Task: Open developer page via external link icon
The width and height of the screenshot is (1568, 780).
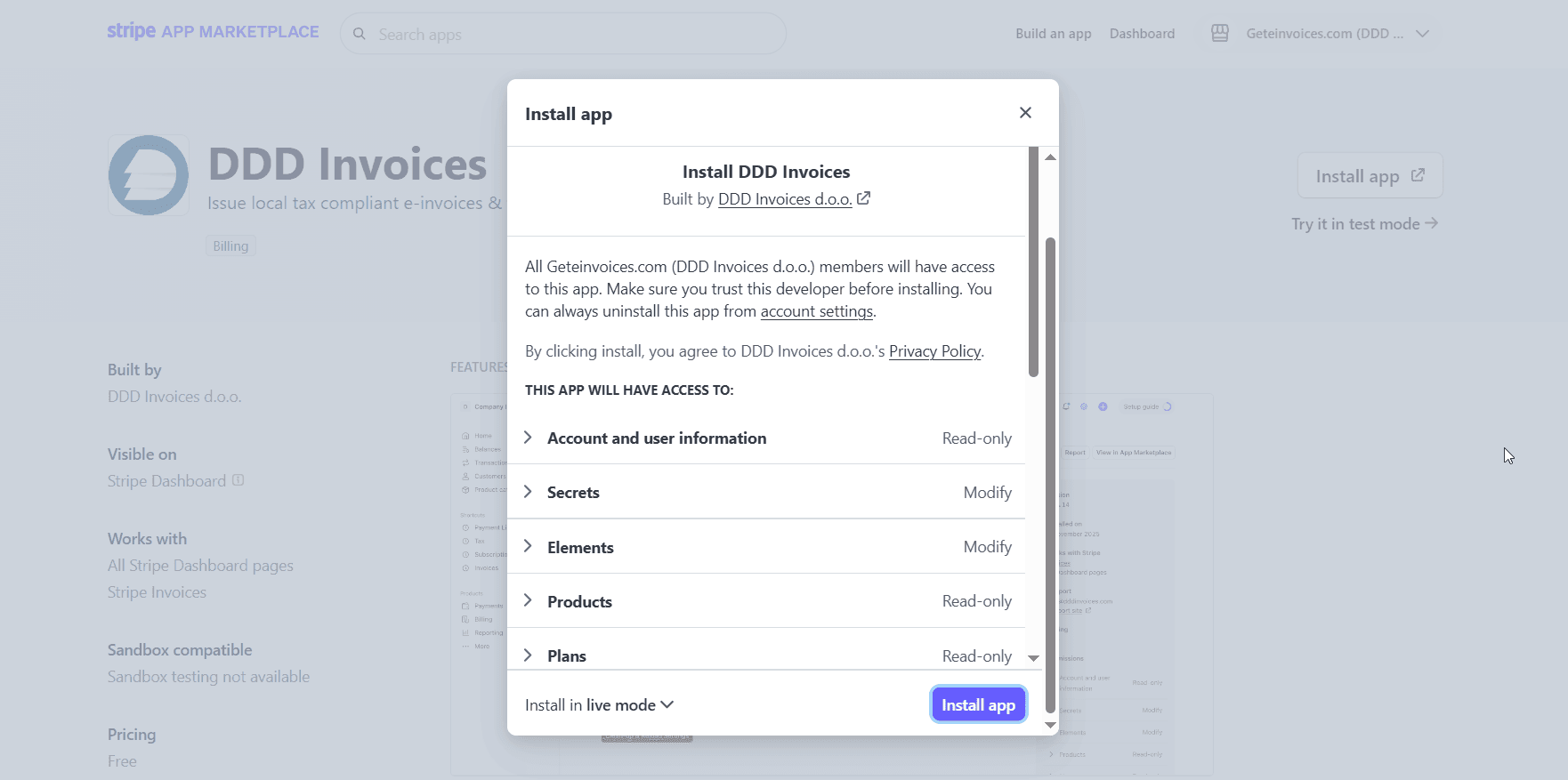Action: click(x=862, y=198)
